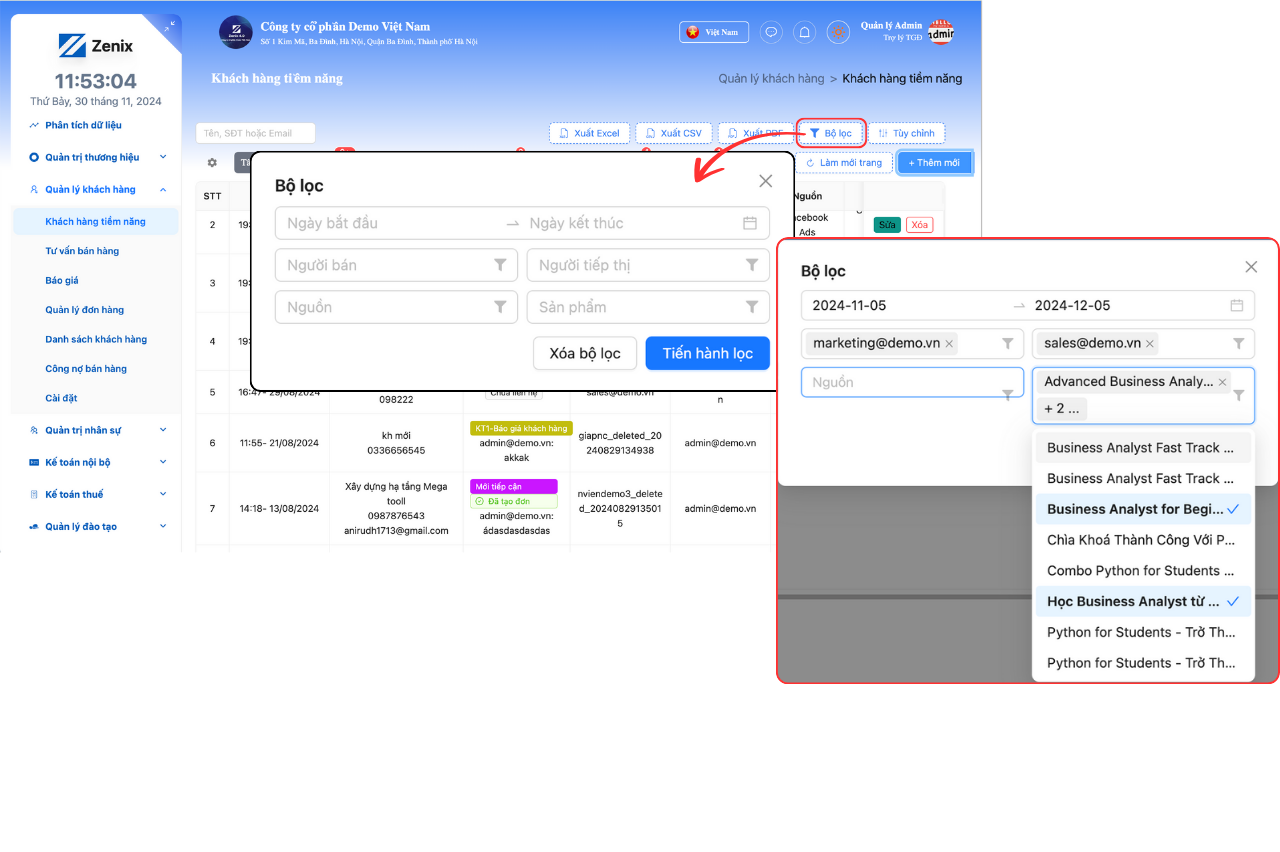Open the Người bán dropdown filter
Screen dimensions: 1280x852
click(x=396, y=265)
